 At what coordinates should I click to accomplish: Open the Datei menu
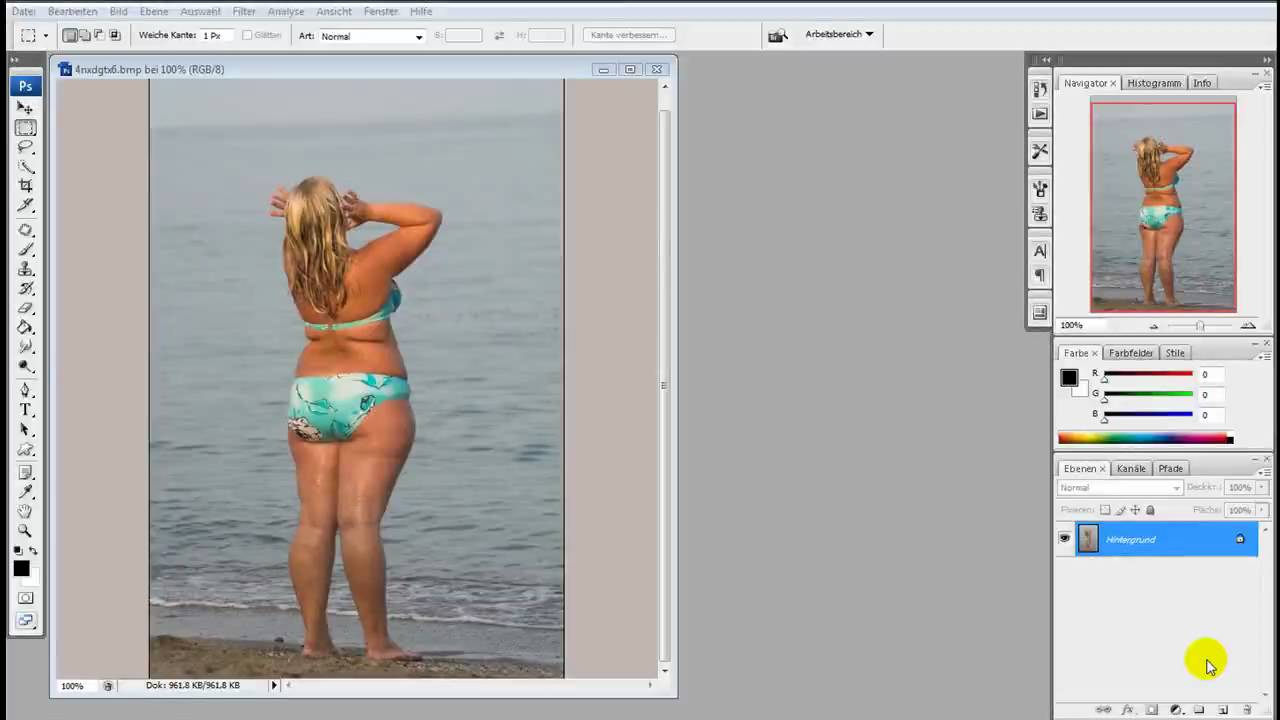(x=23, y=11)
